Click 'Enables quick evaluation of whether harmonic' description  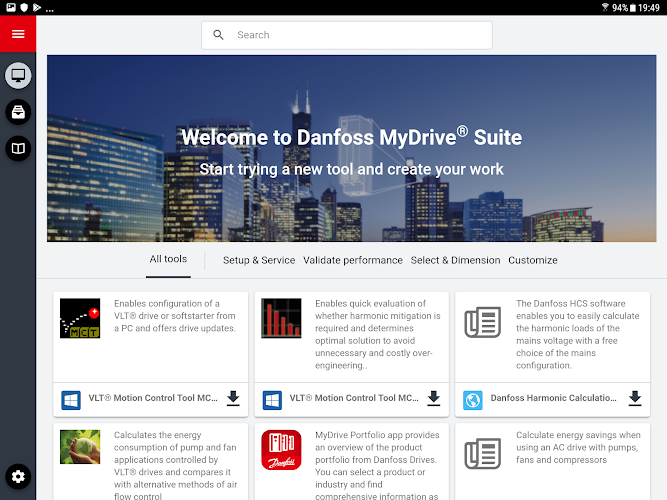coord(378,334)
